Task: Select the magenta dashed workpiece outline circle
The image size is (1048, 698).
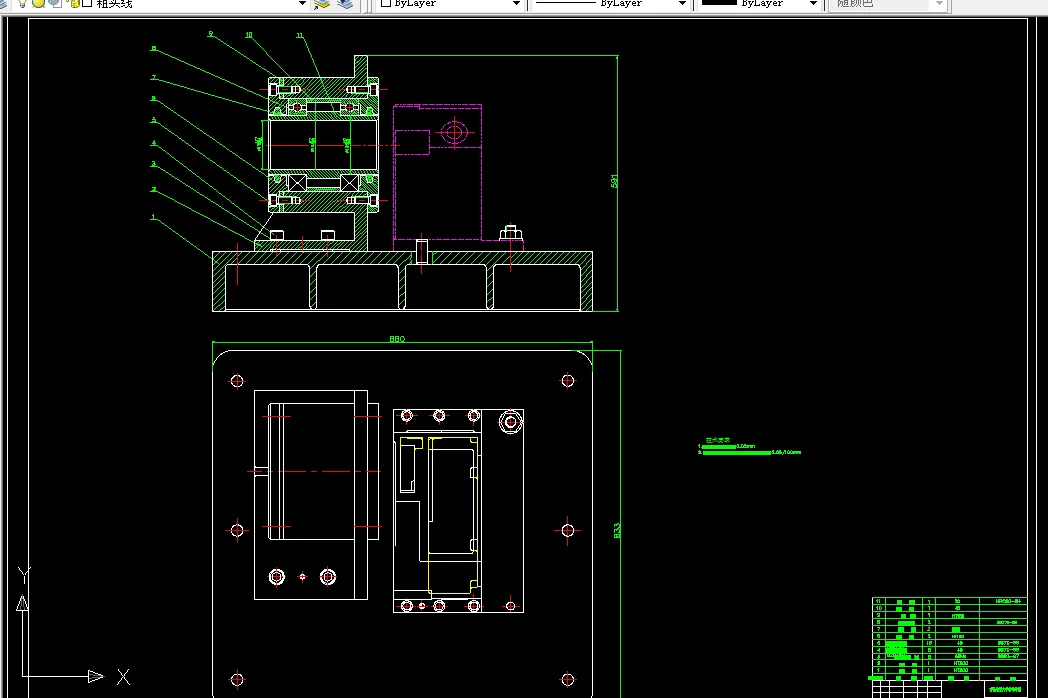Action: coord(454,132)
